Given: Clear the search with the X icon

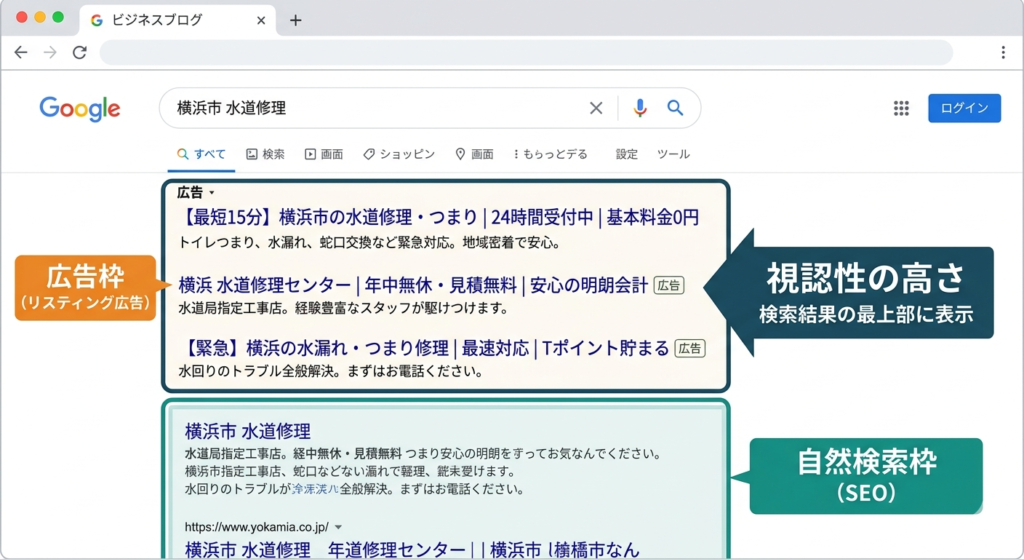Looking at the screenshot, I should click(x=596, y=108).
